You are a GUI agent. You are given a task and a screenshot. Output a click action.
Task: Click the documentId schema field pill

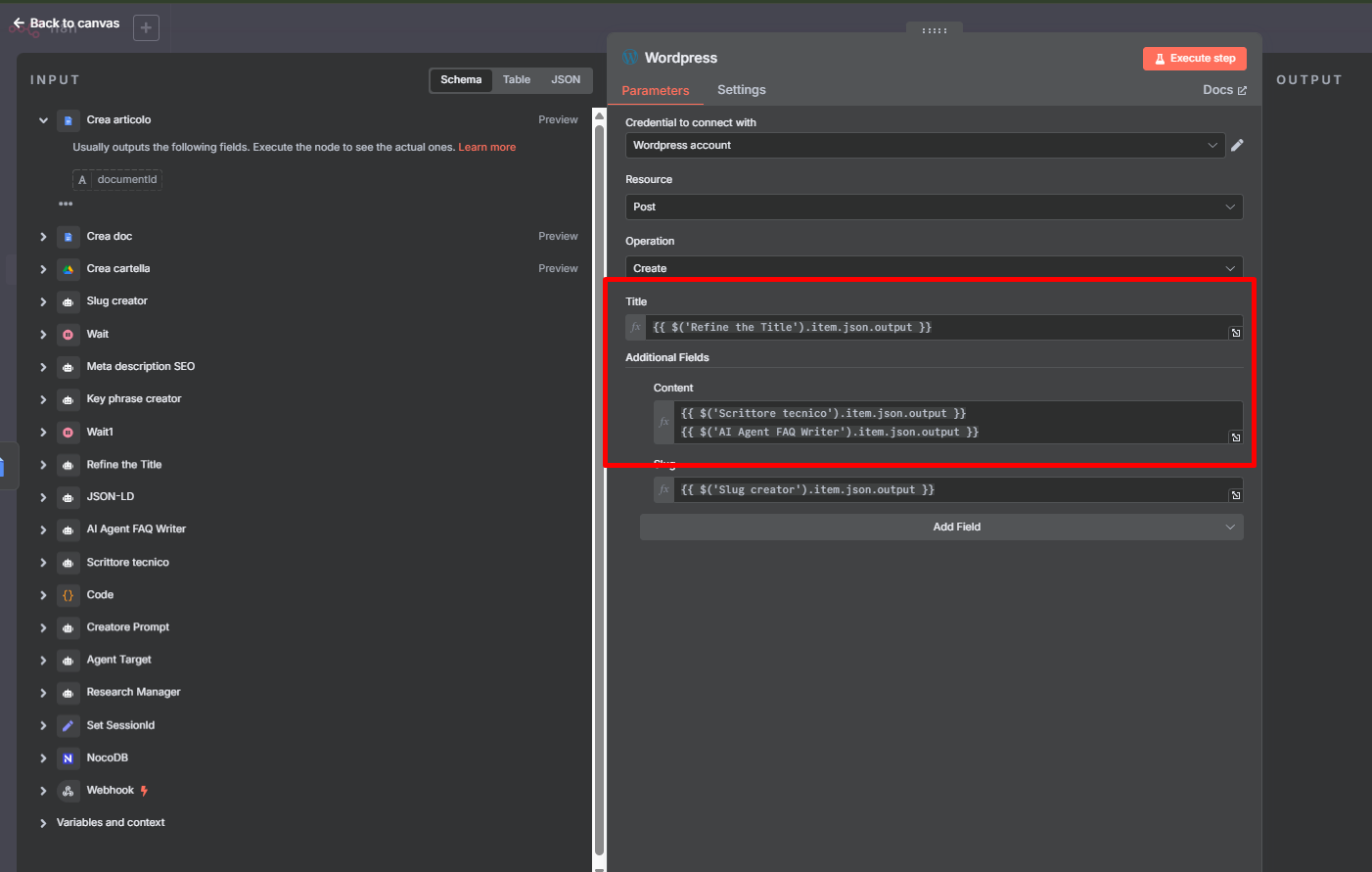(117, 180)
